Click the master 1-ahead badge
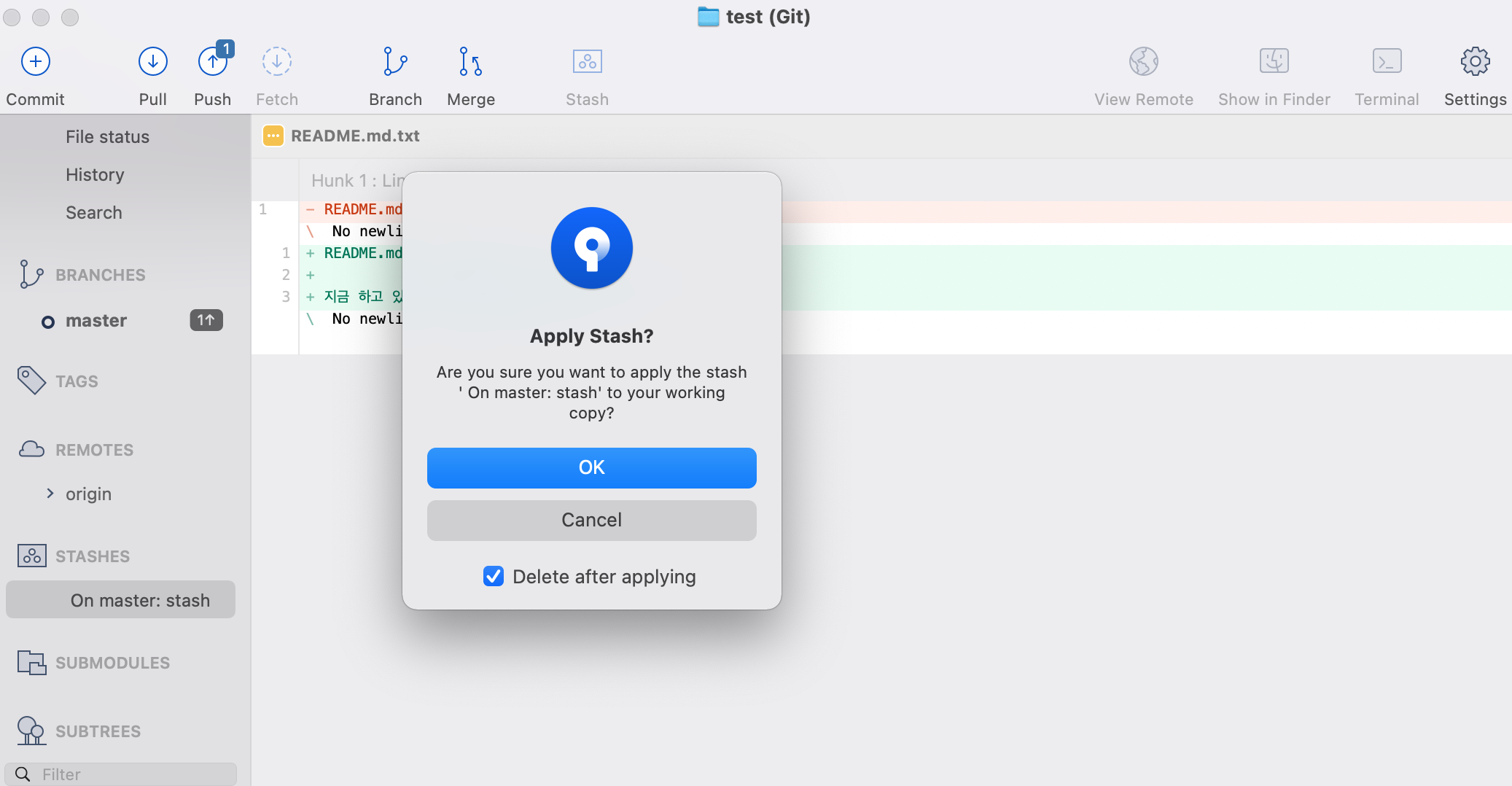 (x=206, y=320)
